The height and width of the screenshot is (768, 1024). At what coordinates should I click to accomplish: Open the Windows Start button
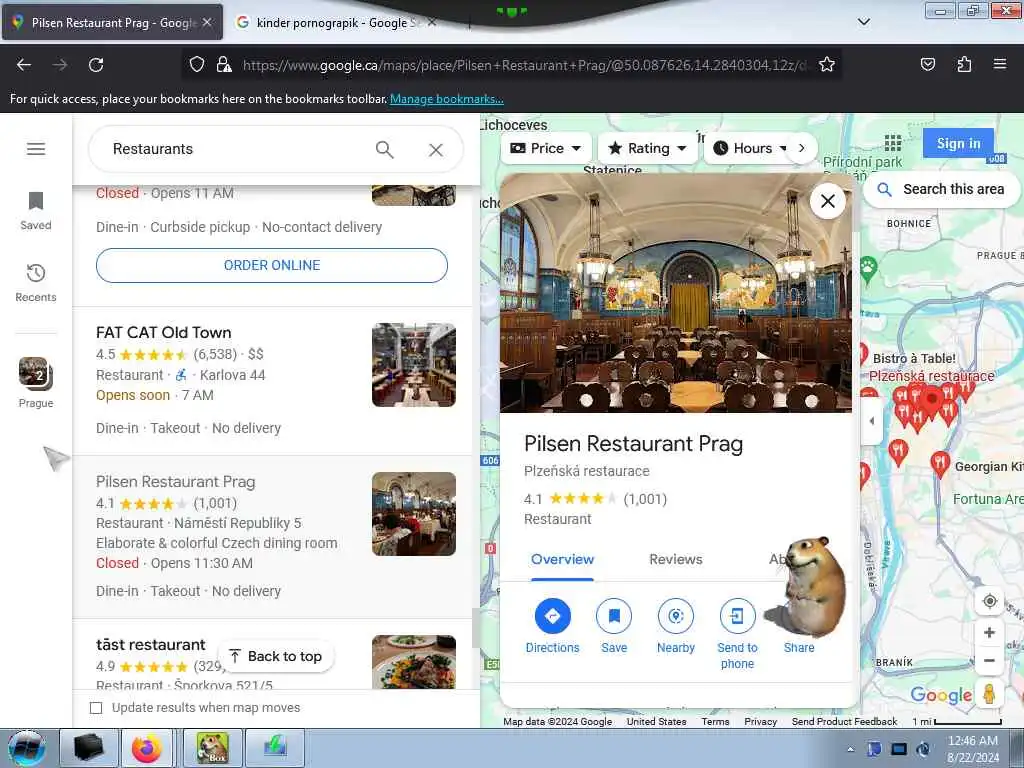click(x=27, y=748)
